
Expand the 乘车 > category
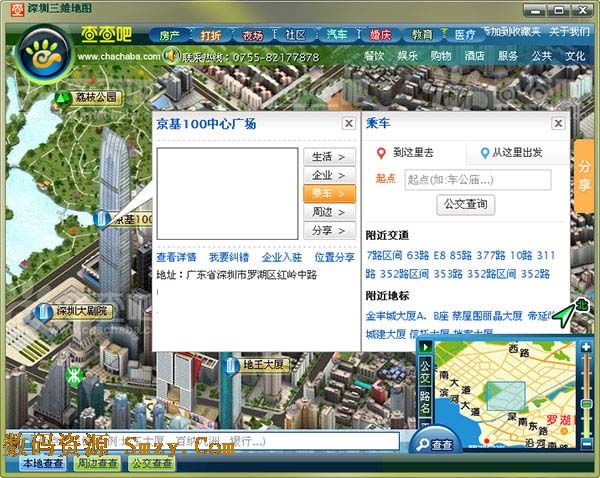coord(329,194)
